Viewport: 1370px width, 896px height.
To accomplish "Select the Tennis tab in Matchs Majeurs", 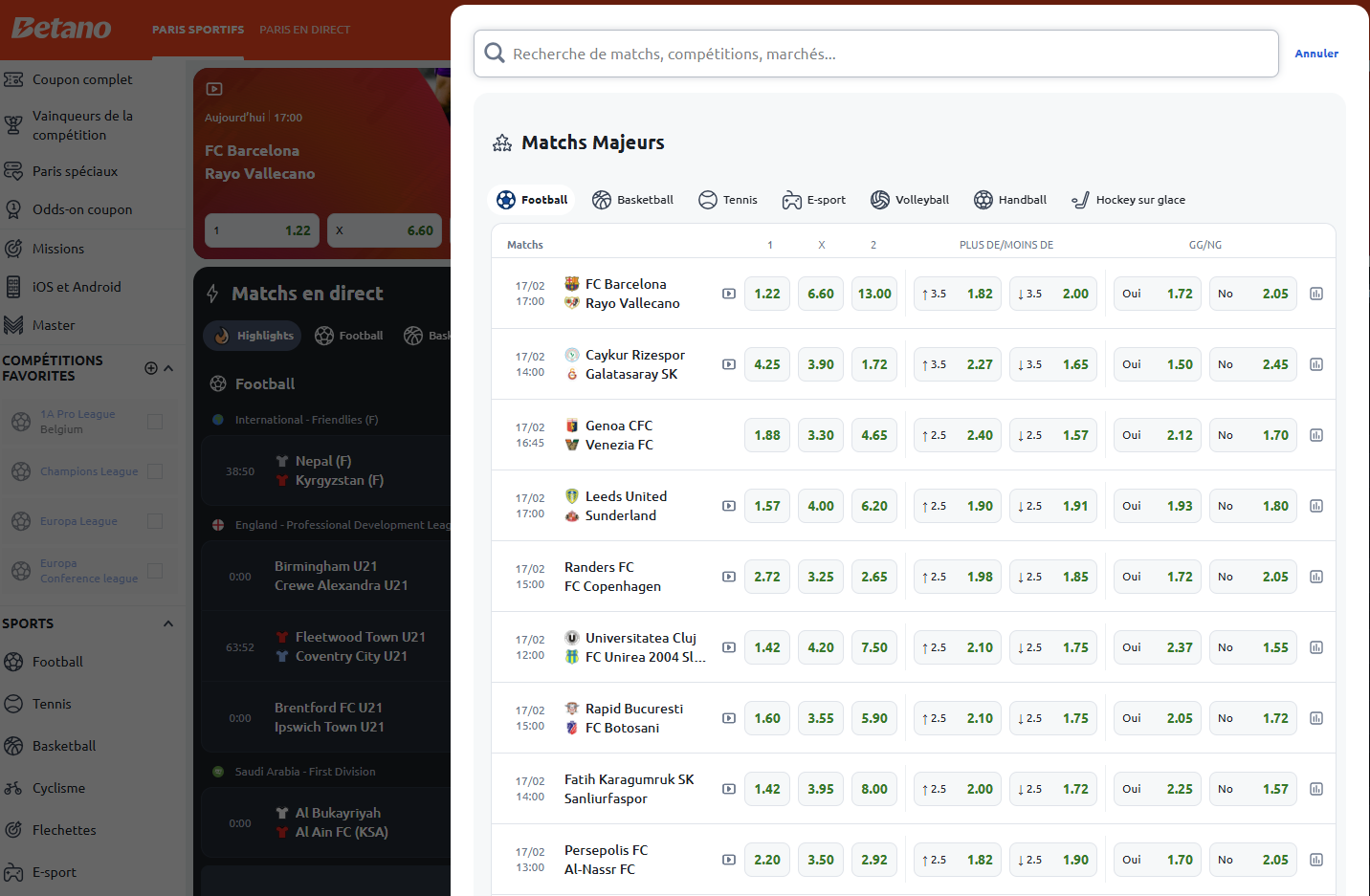I will [x=728, y=200].
